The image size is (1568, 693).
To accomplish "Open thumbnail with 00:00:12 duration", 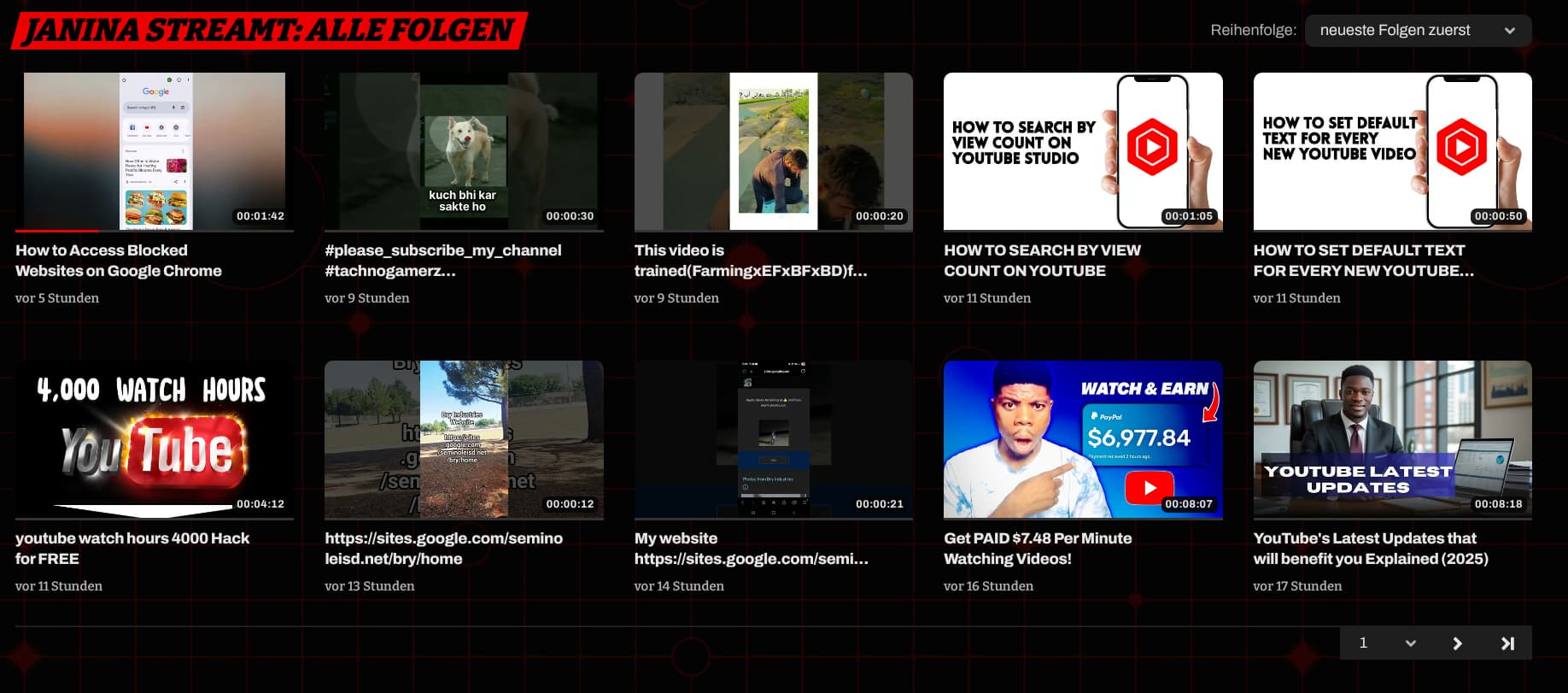I will coord(464,439).
